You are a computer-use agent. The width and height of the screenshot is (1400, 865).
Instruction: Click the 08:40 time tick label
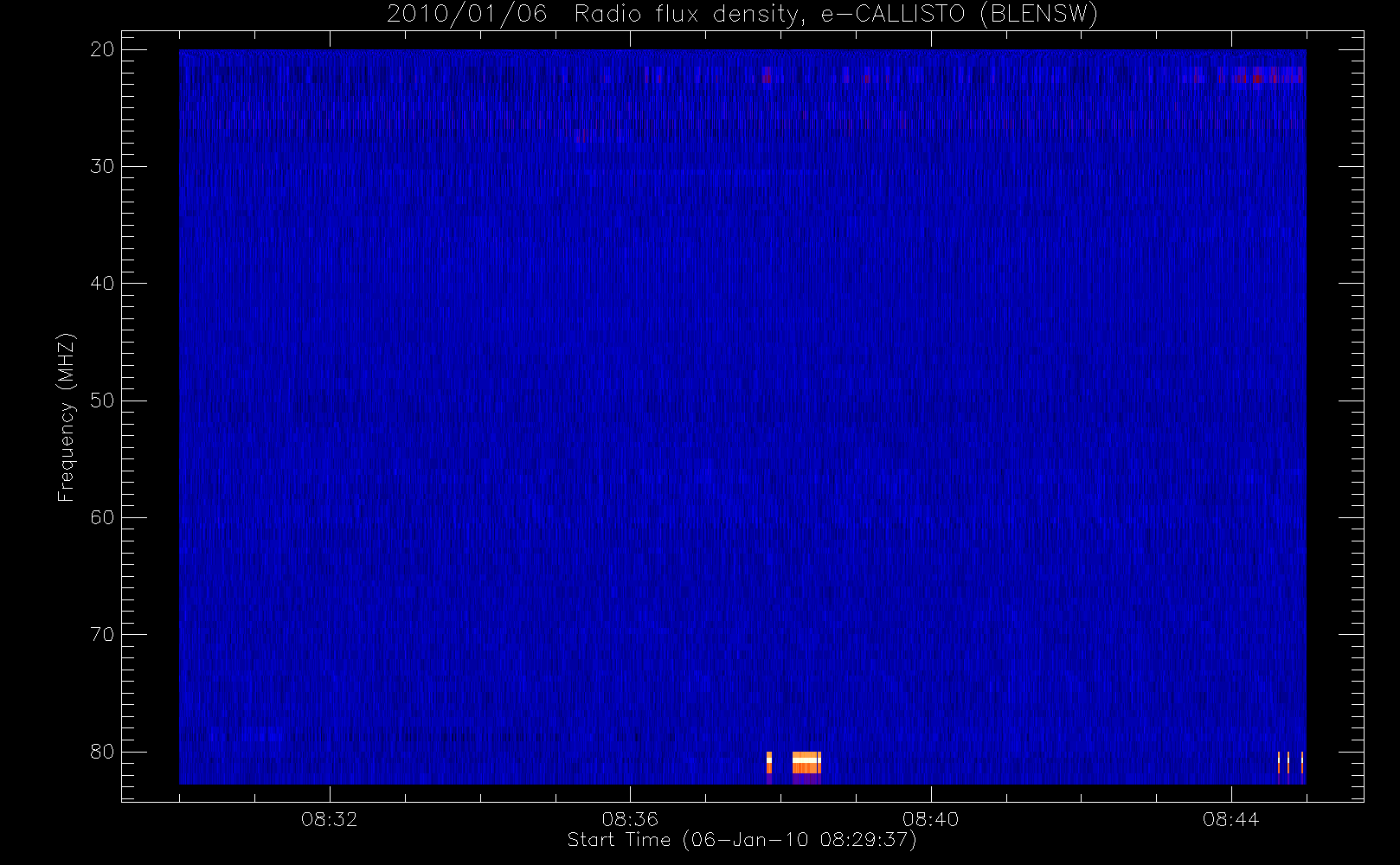[x=930, y=819]
